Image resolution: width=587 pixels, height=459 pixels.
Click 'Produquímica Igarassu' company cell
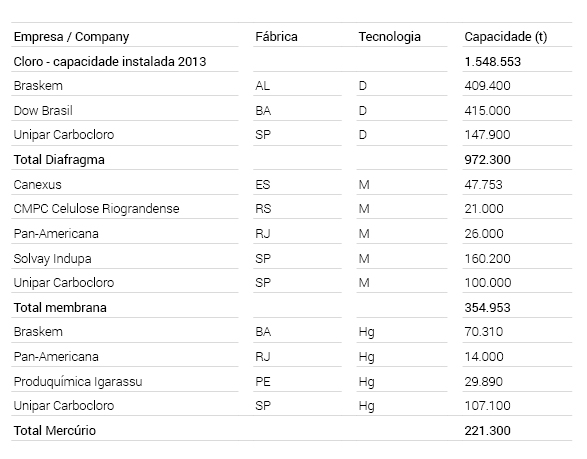[78, 382]
